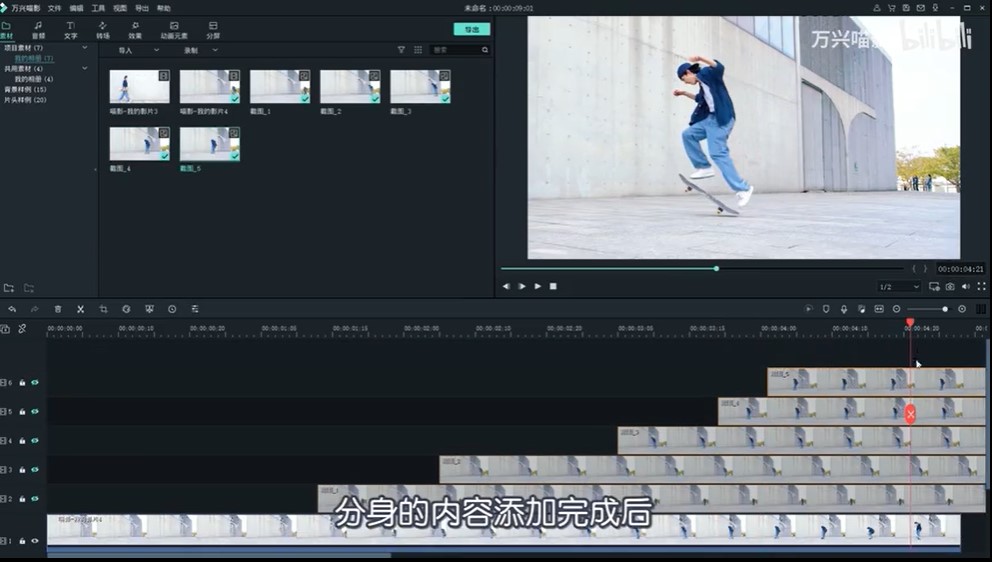992x562 pixels.
Task: Select the 截图_3 thumbnail
Action: (420, 87)
